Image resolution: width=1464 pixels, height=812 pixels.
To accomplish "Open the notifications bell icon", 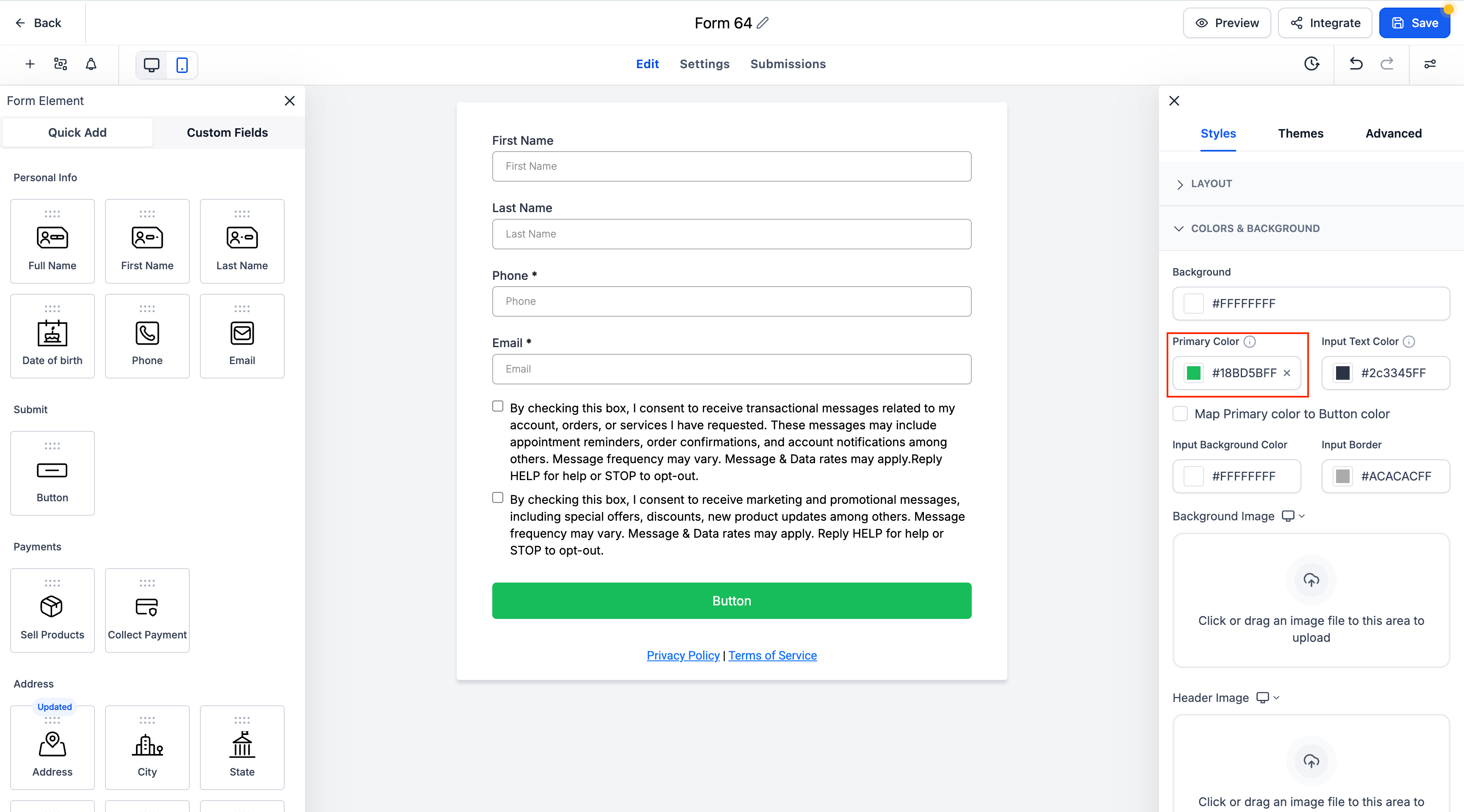I will pos(91,64).
